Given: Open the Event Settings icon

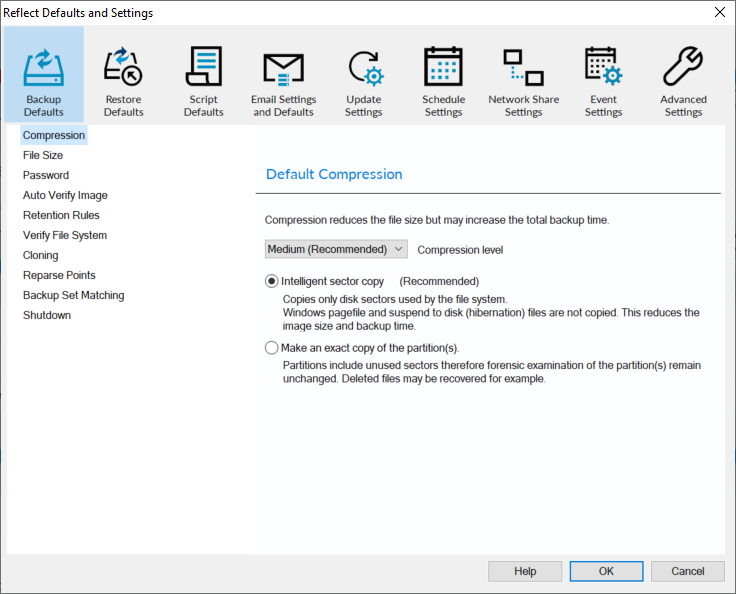Looking at the screenshot, I should [x=603, y=68].
